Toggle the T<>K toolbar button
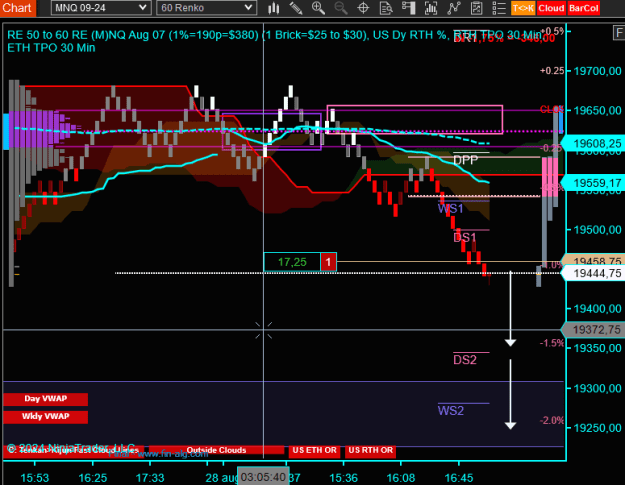Viewport: 625px width, 485px height. click(523, 8)
